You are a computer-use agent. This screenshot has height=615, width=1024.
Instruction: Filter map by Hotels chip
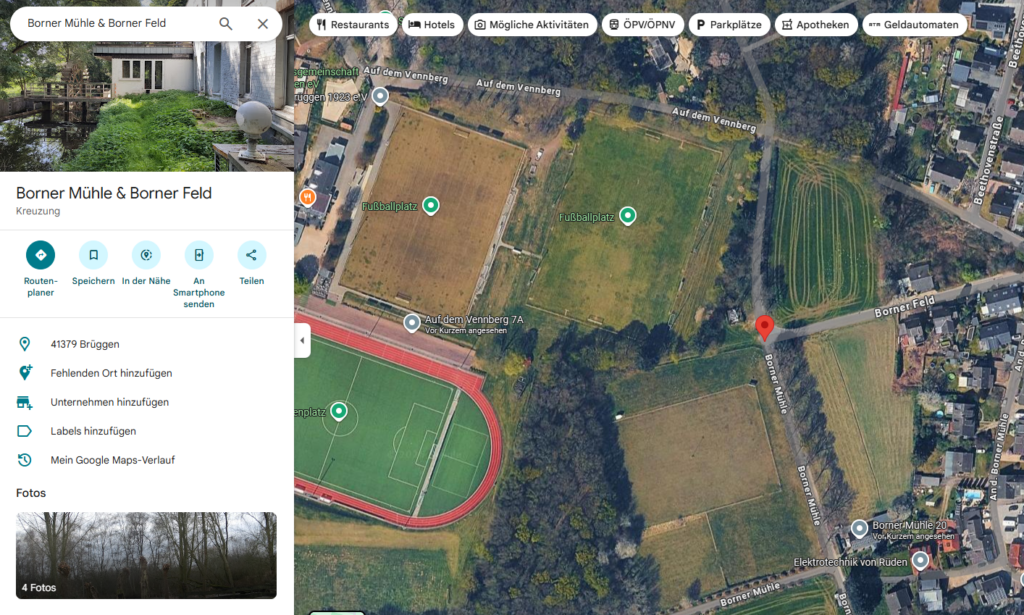[x=432, y=25]
